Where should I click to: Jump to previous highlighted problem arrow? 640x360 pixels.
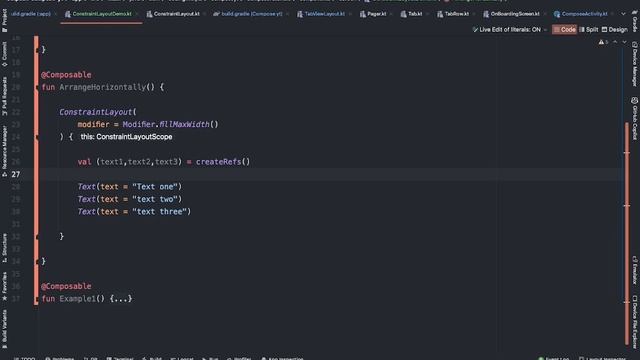tap(615, 42)
